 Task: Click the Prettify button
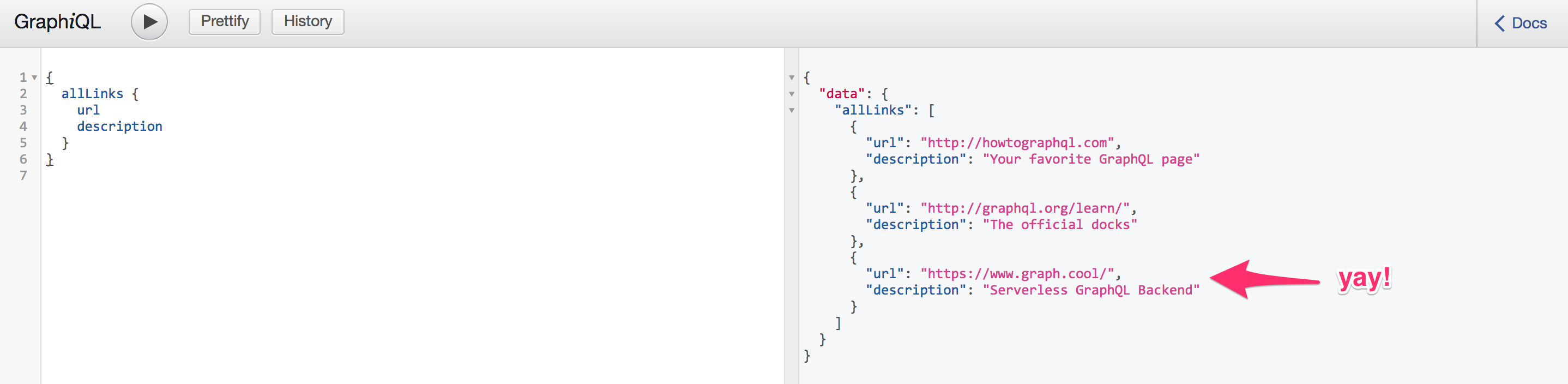(x=225, y=22)
